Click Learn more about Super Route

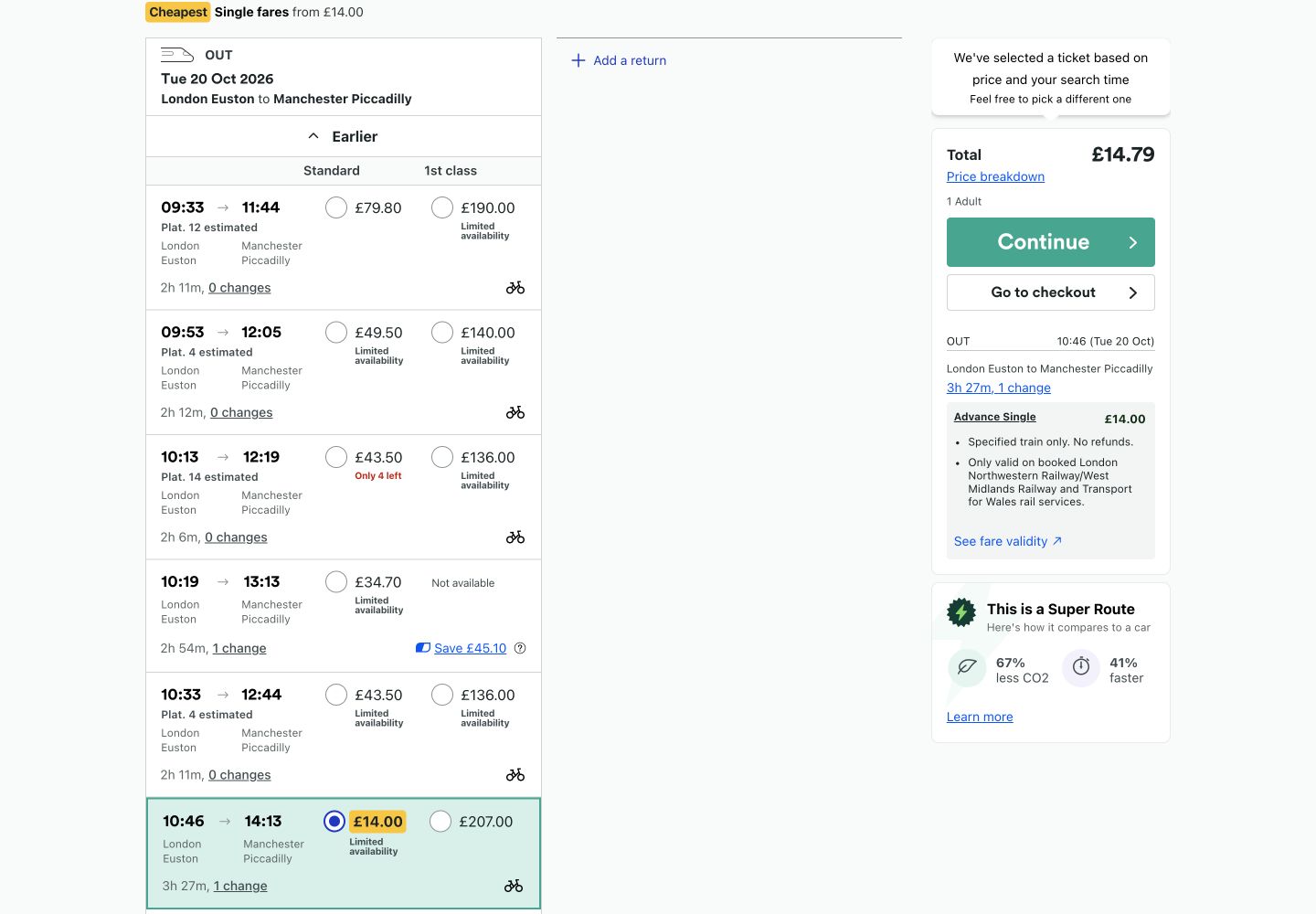980,717
